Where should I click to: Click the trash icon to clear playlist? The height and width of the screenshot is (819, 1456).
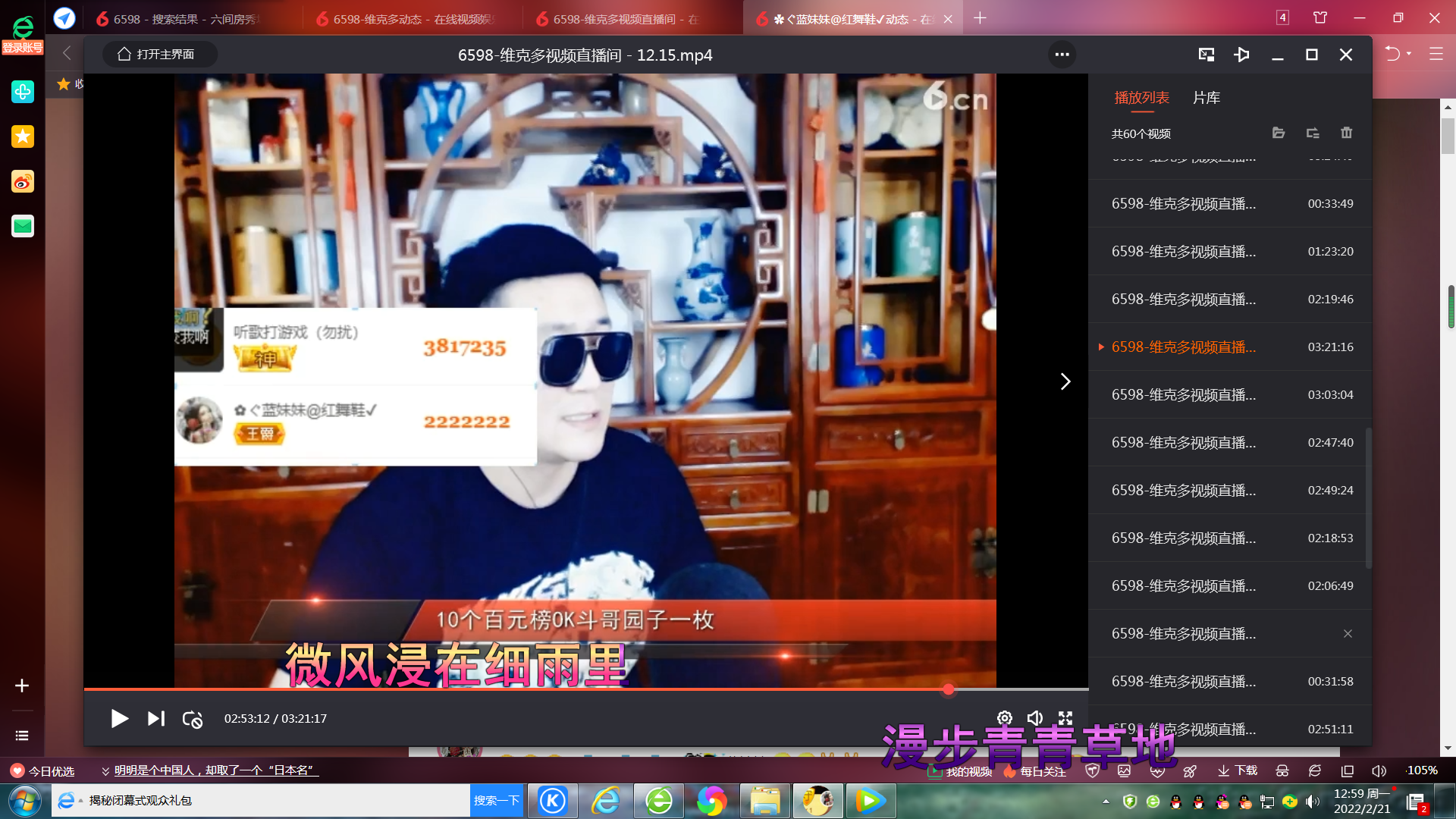point(1347,133)
